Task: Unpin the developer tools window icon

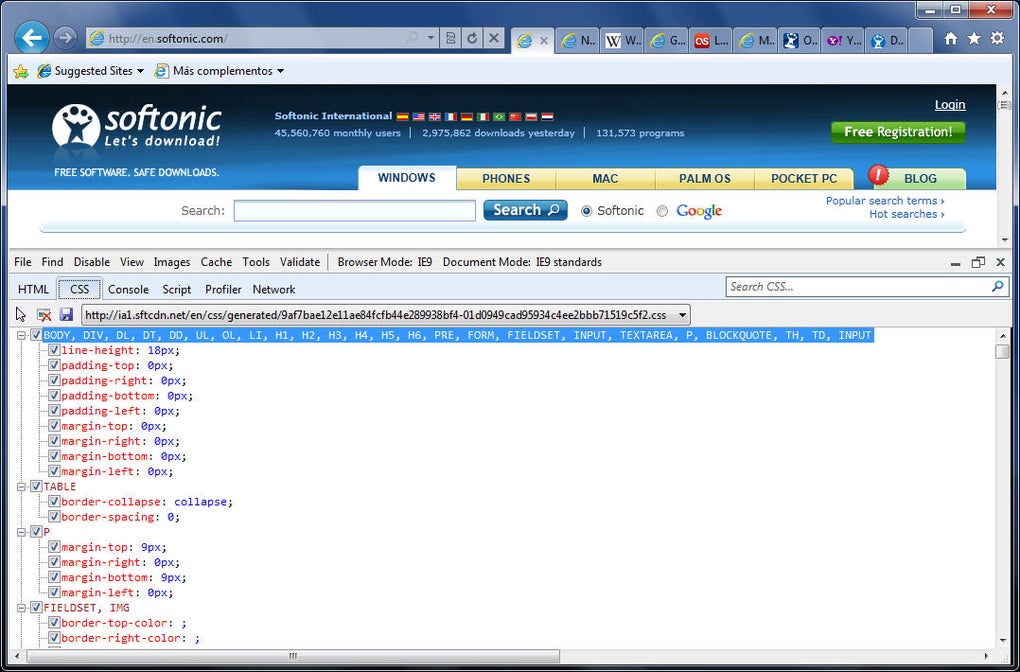Action: (978, 262)
